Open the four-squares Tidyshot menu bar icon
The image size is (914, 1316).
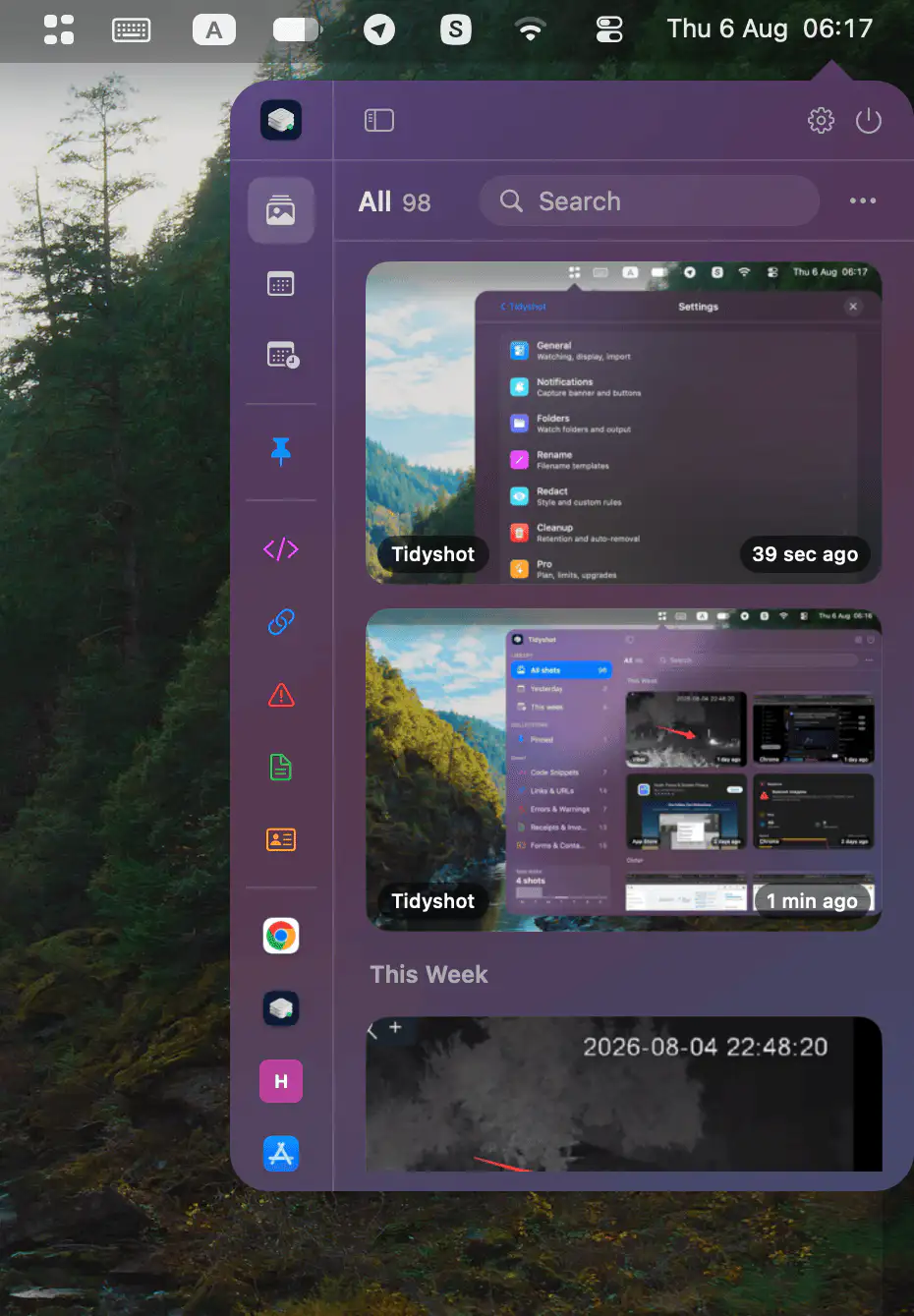59,29
